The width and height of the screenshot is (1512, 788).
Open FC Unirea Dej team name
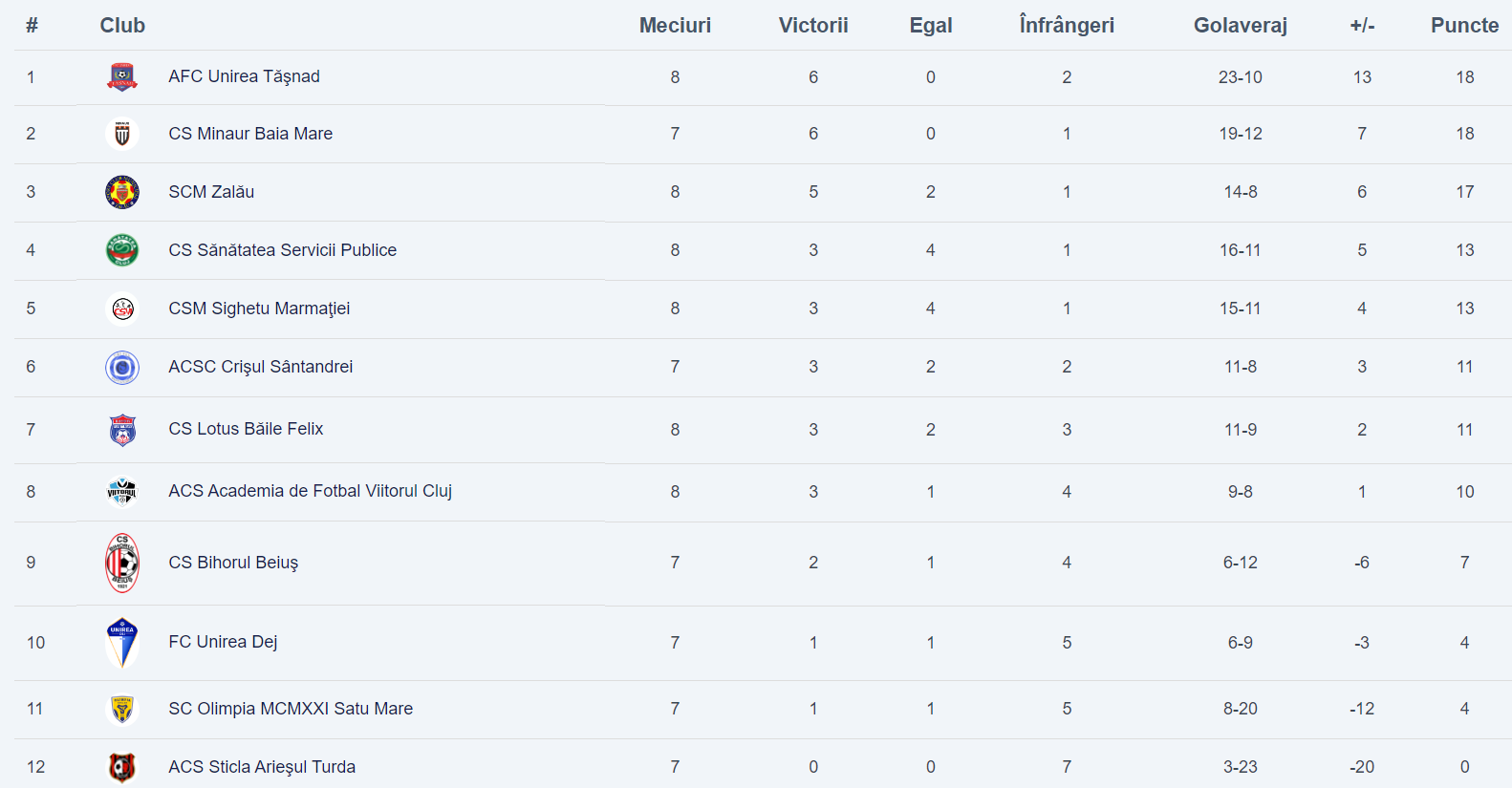[223, 642]
